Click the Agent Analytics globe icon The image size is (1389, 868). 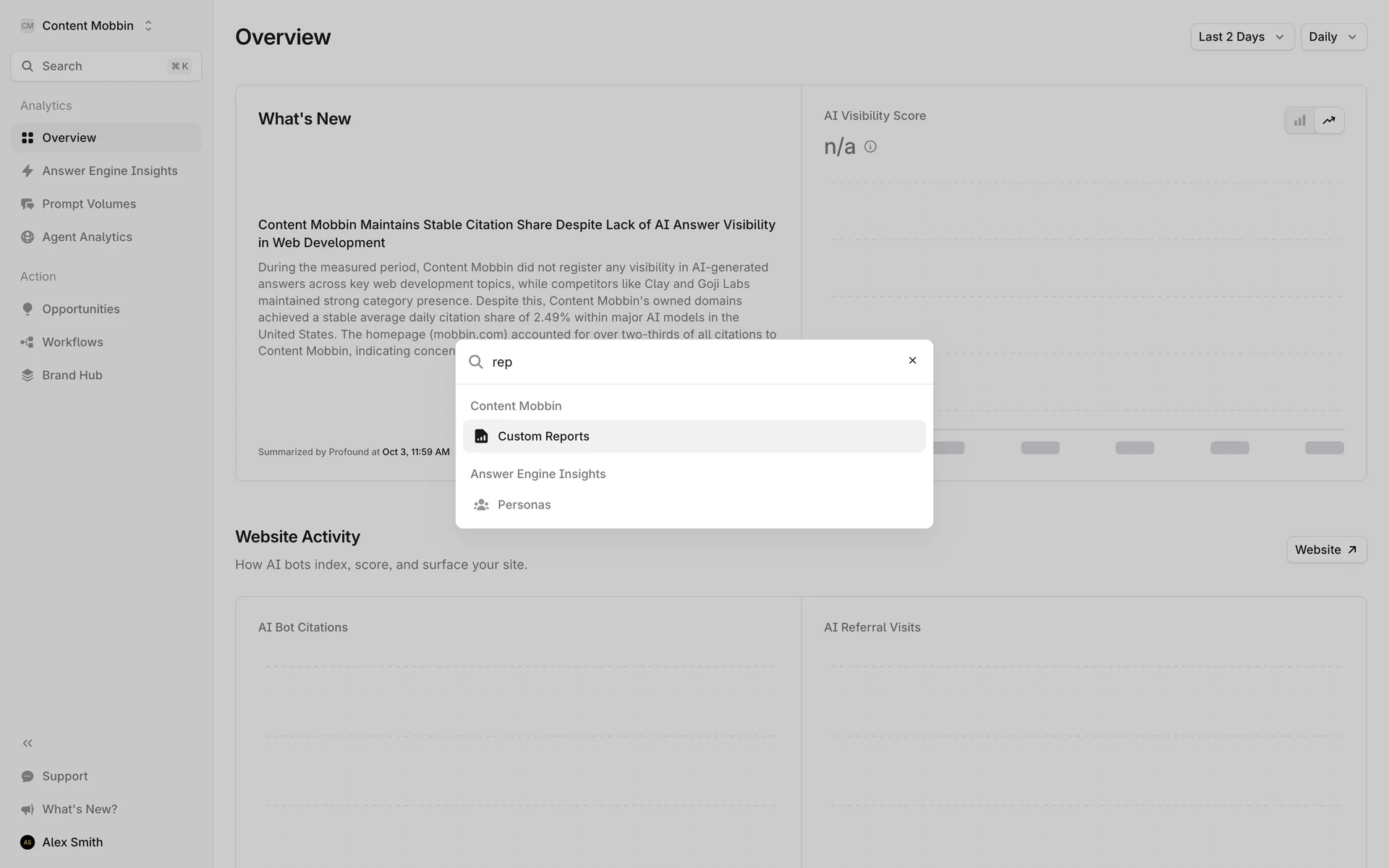point(27,237)
